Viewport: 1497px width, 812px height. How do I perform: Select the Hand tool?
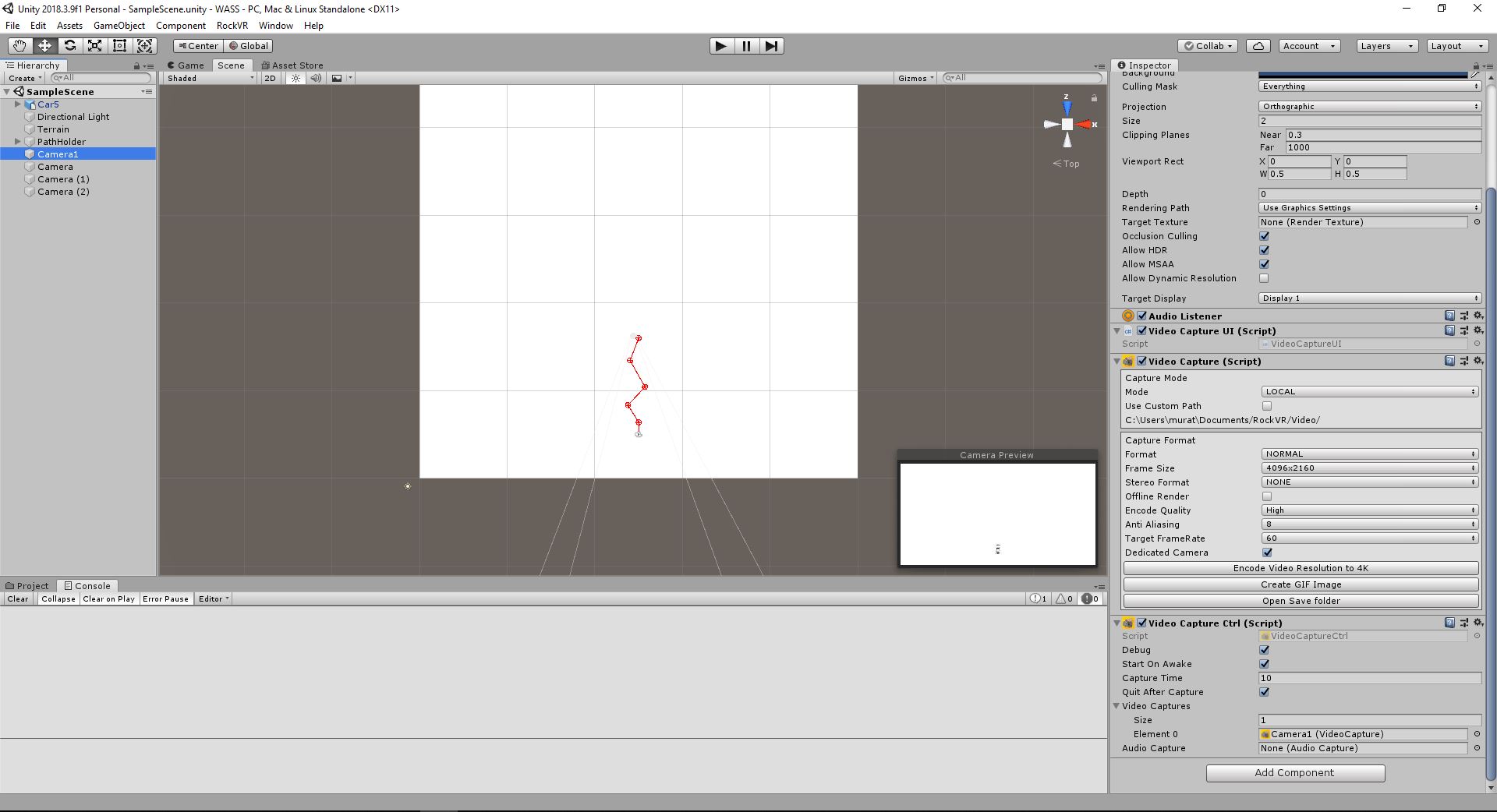(19, 46)
